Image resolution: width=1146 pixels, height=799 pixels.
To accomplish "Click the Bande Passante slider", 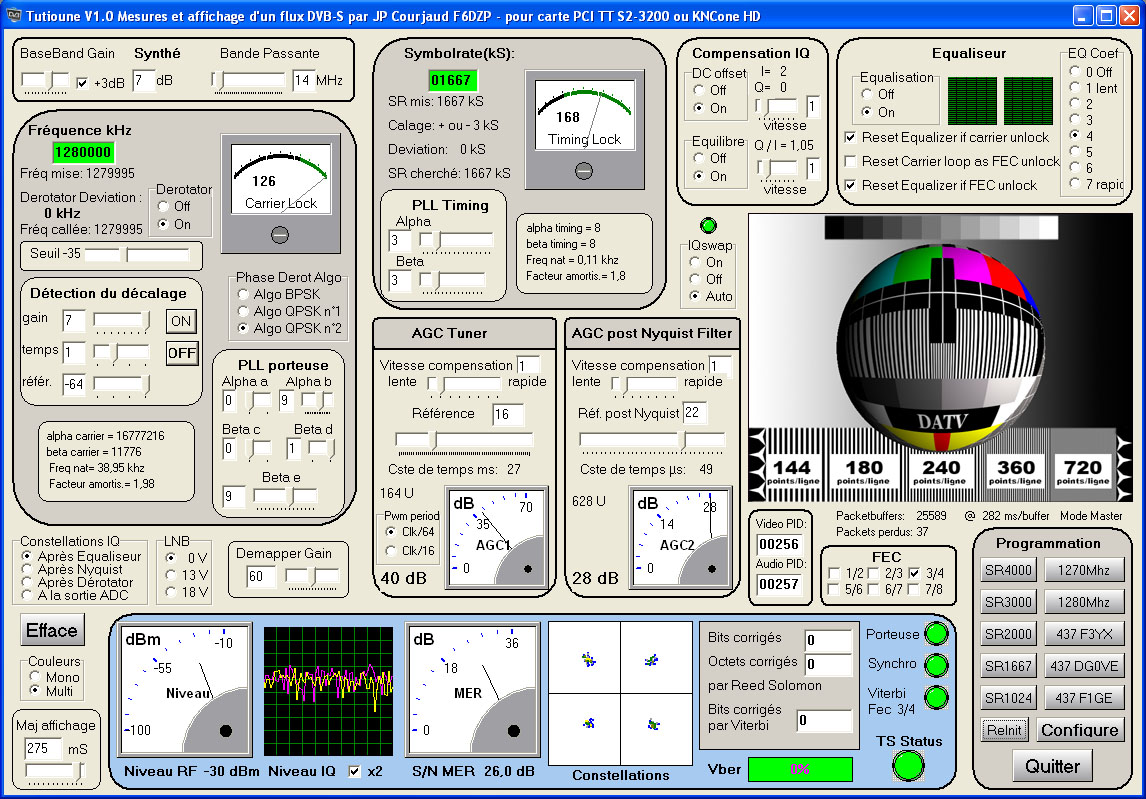I will click(250, 80).
